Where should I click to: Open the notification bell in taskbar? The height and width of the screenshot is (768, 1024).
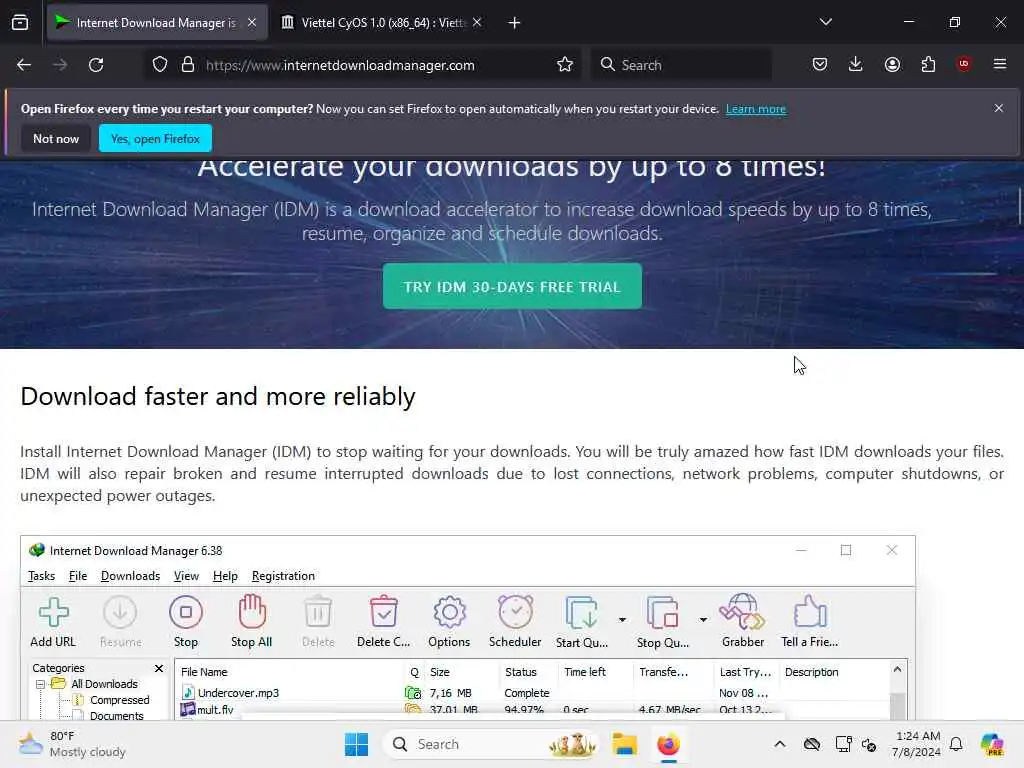click(956, 744)
